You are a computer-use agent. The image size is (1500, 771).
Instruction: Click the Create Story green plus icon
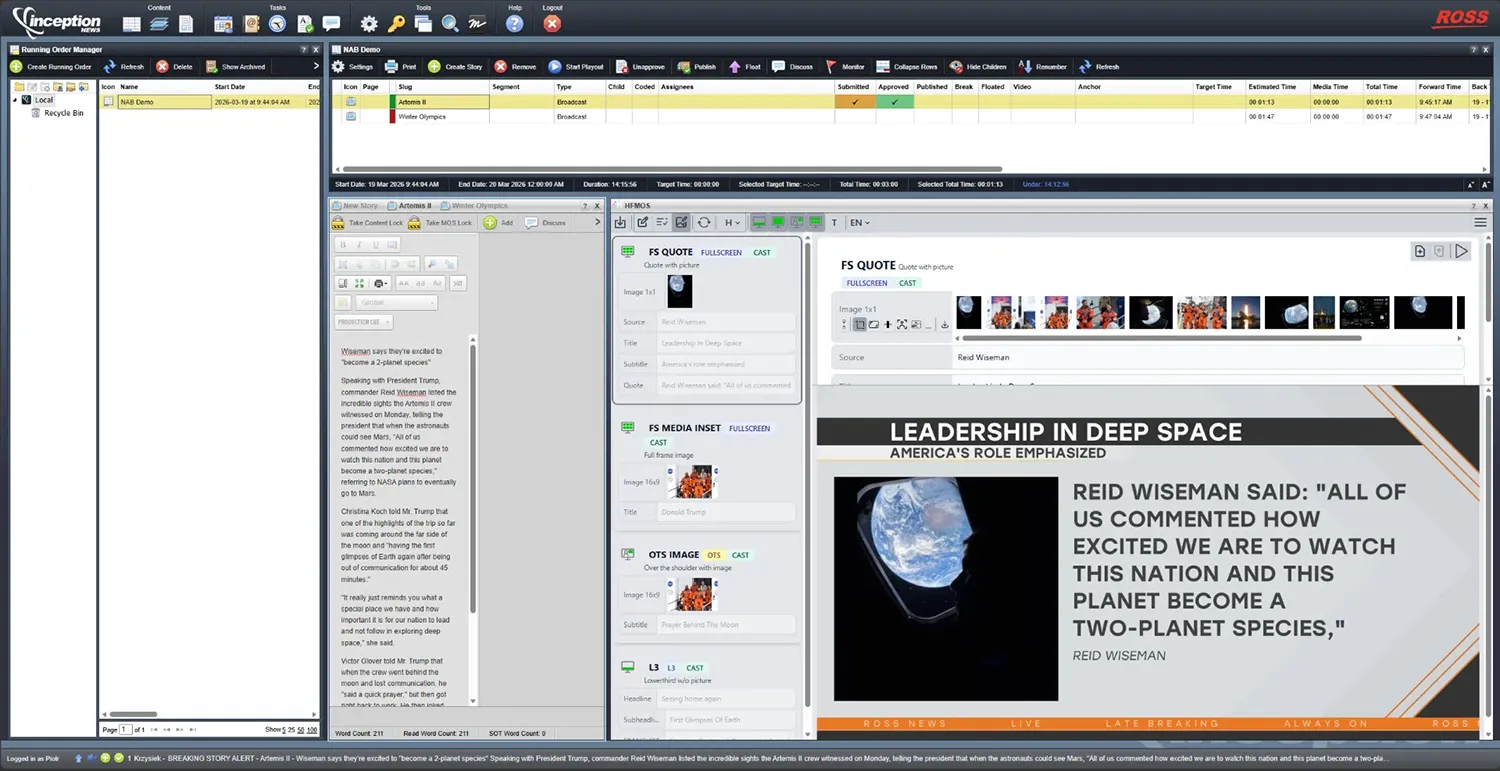pos(434,67)
